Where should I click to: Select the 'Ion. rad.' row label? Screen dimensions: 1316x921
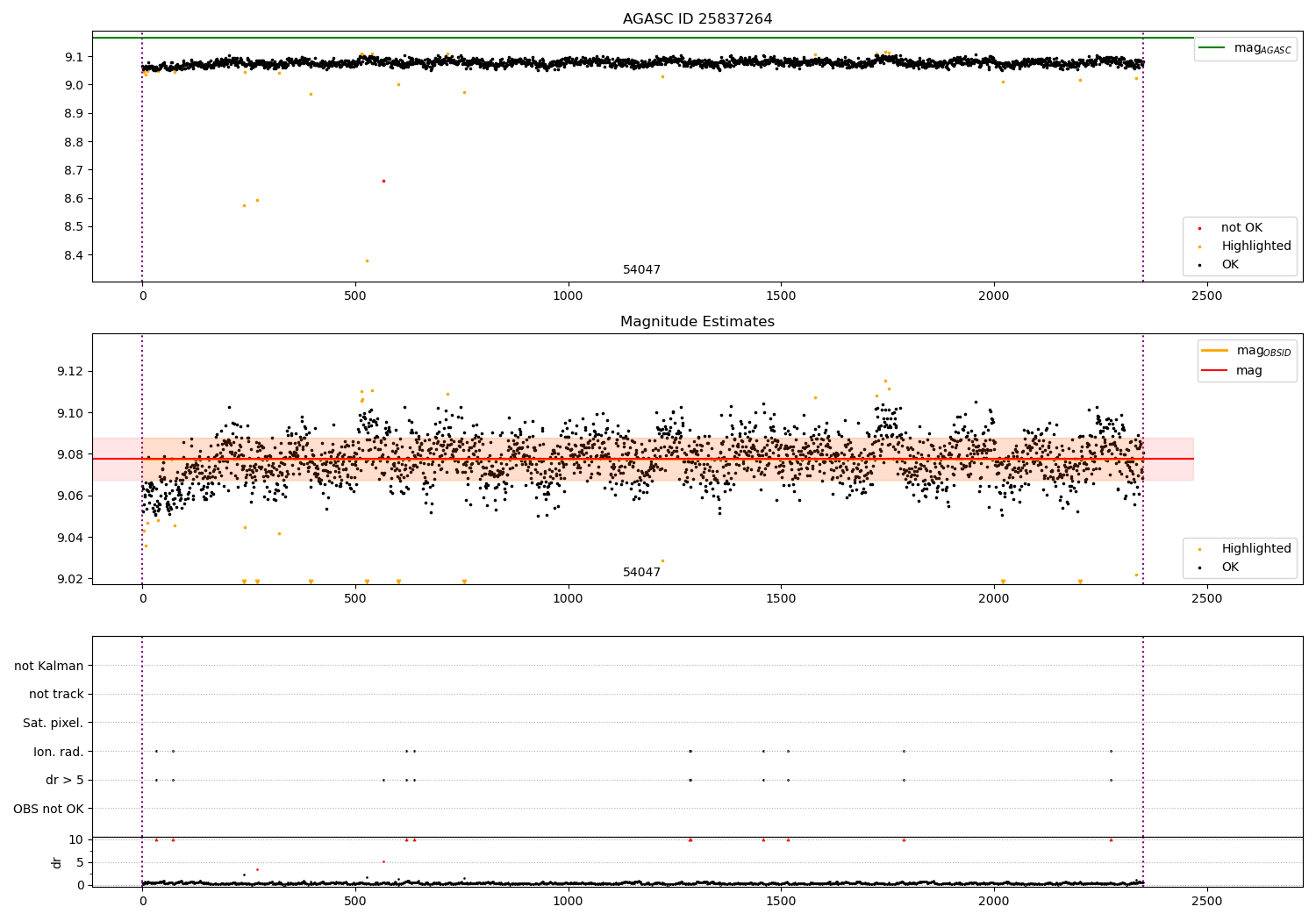click(x=59, y=752)
